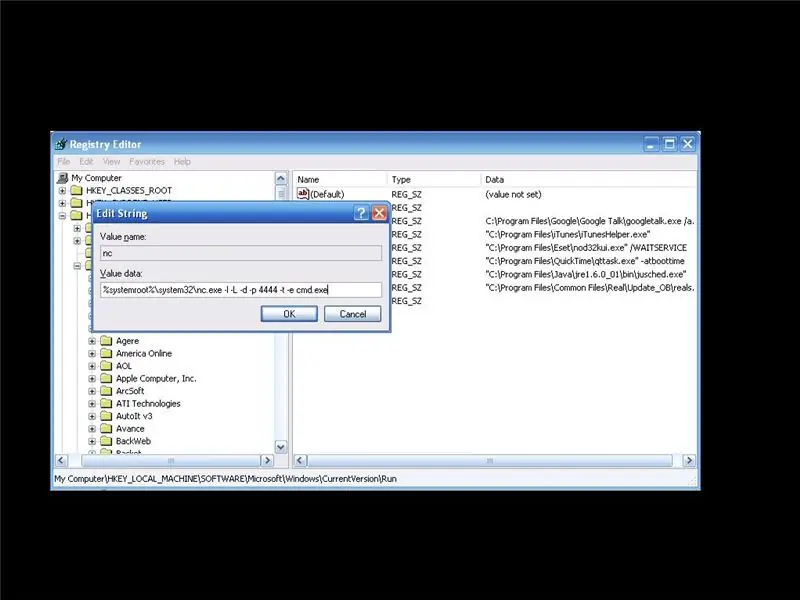
Task: Expand the AutoIt v3 key
Action: 92,416
